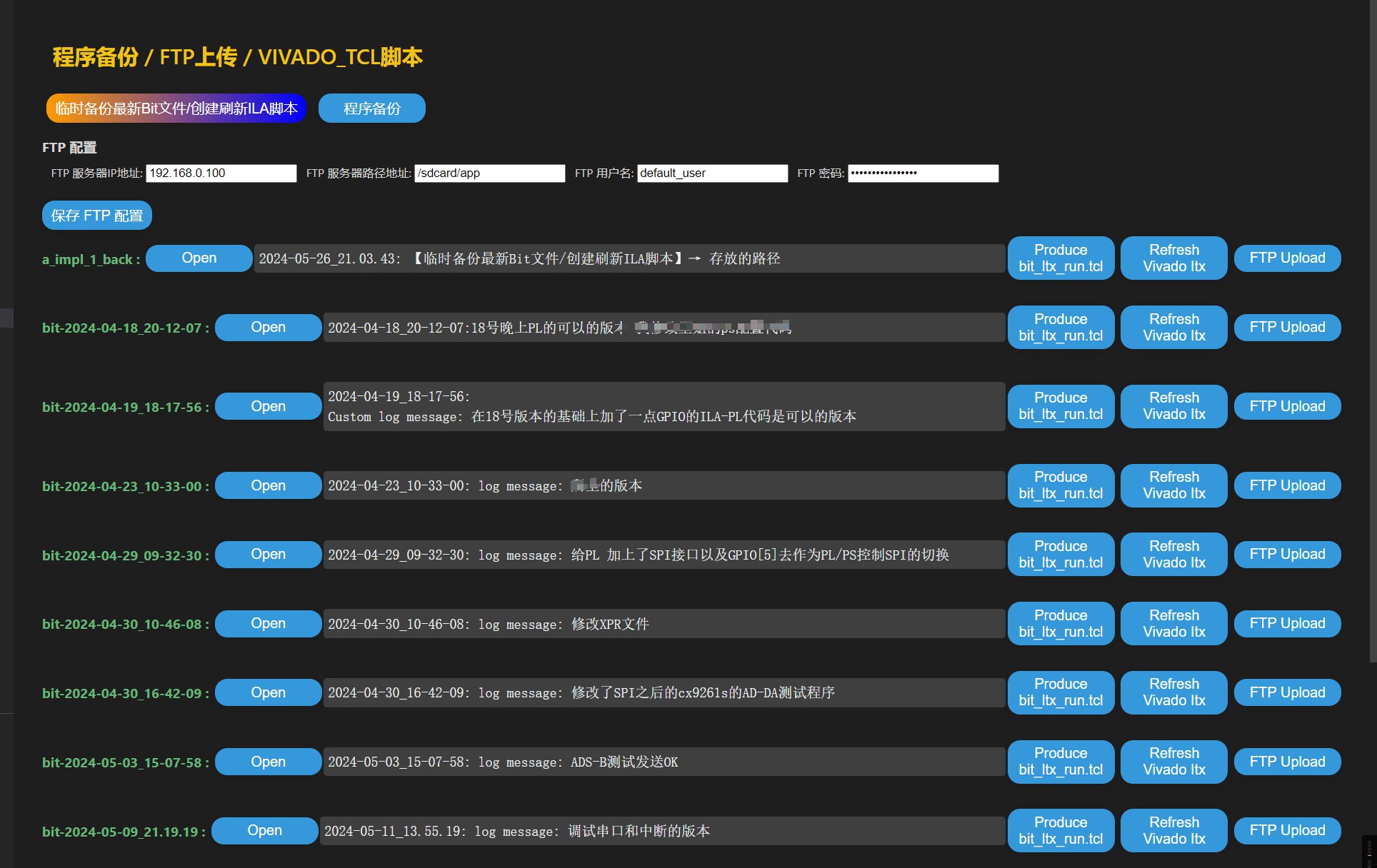
Task: Click 保存 FTP 配置 to save FTP settings
Action: tap(96, 215)
